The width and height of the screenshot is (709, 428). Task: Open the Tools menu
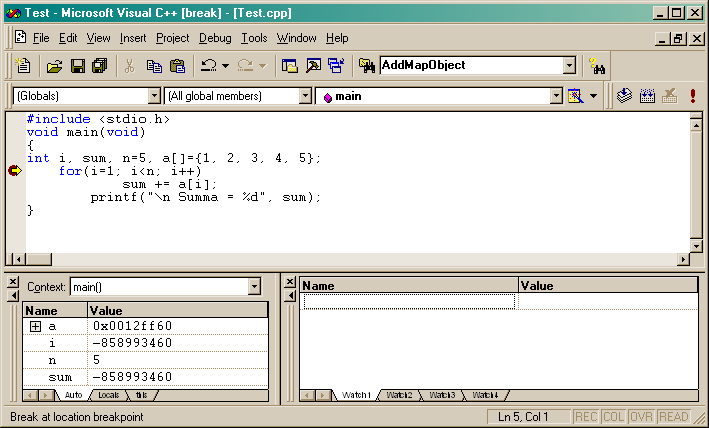tap(254, 38)
